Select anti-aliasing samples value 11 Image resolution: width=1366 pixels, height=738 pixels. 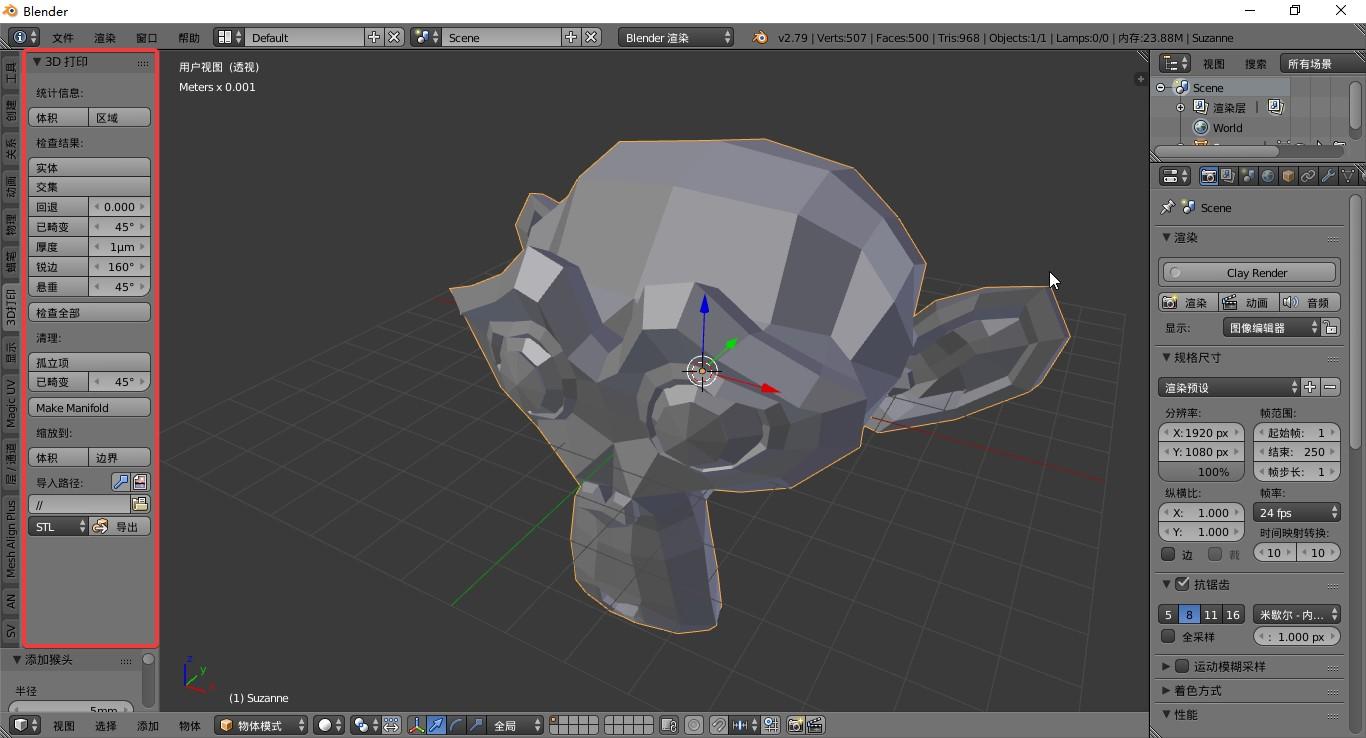pyautogui.click(x=1211, y=615)
